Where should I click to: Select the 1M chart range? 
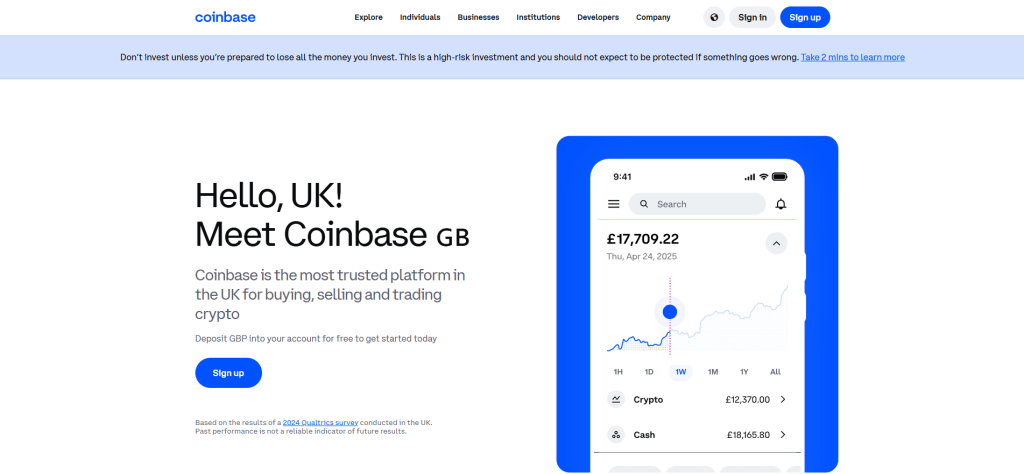click(712, 371)
